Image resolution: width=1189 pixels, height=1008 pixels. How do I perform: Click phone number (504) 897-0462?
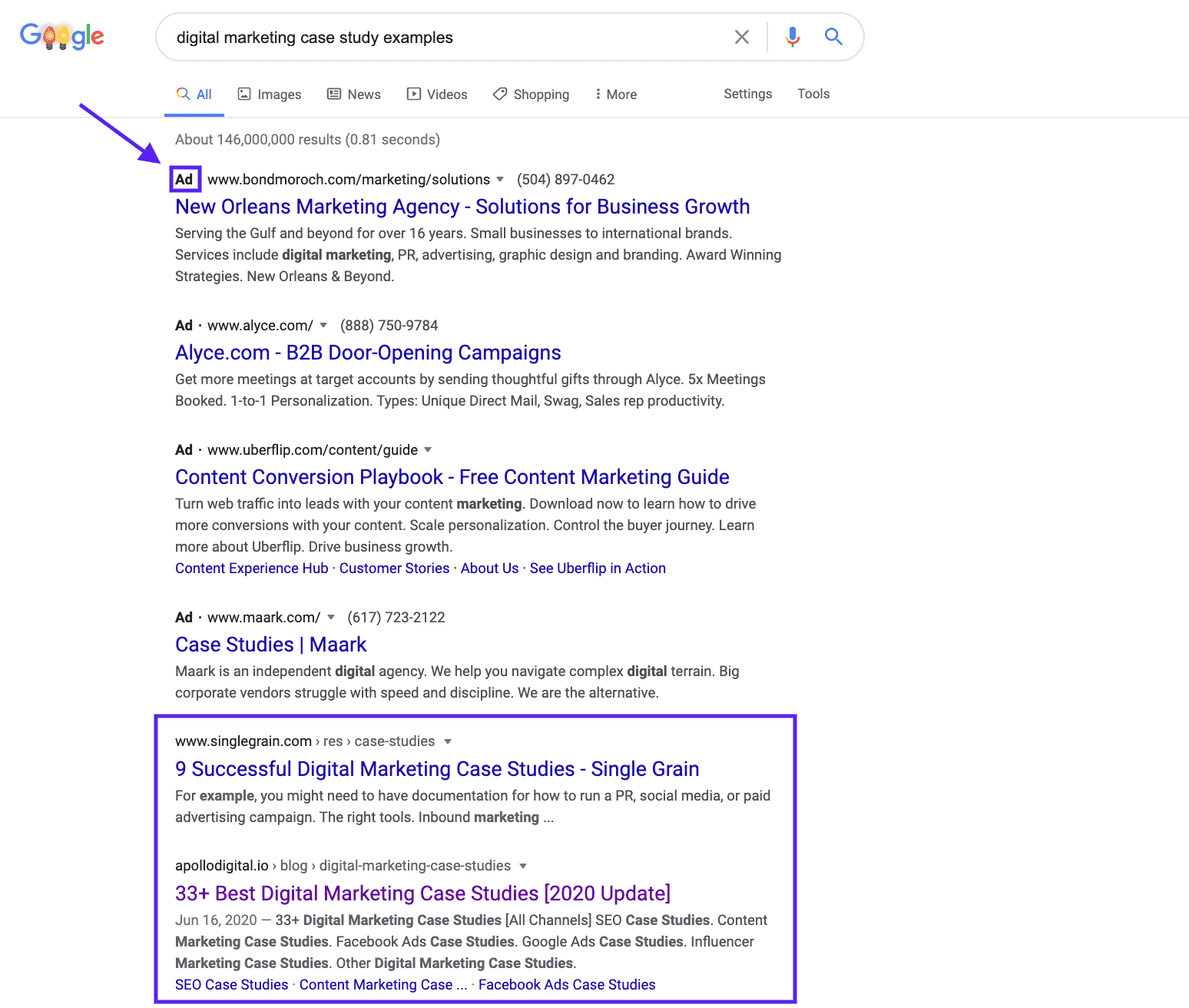566,179
